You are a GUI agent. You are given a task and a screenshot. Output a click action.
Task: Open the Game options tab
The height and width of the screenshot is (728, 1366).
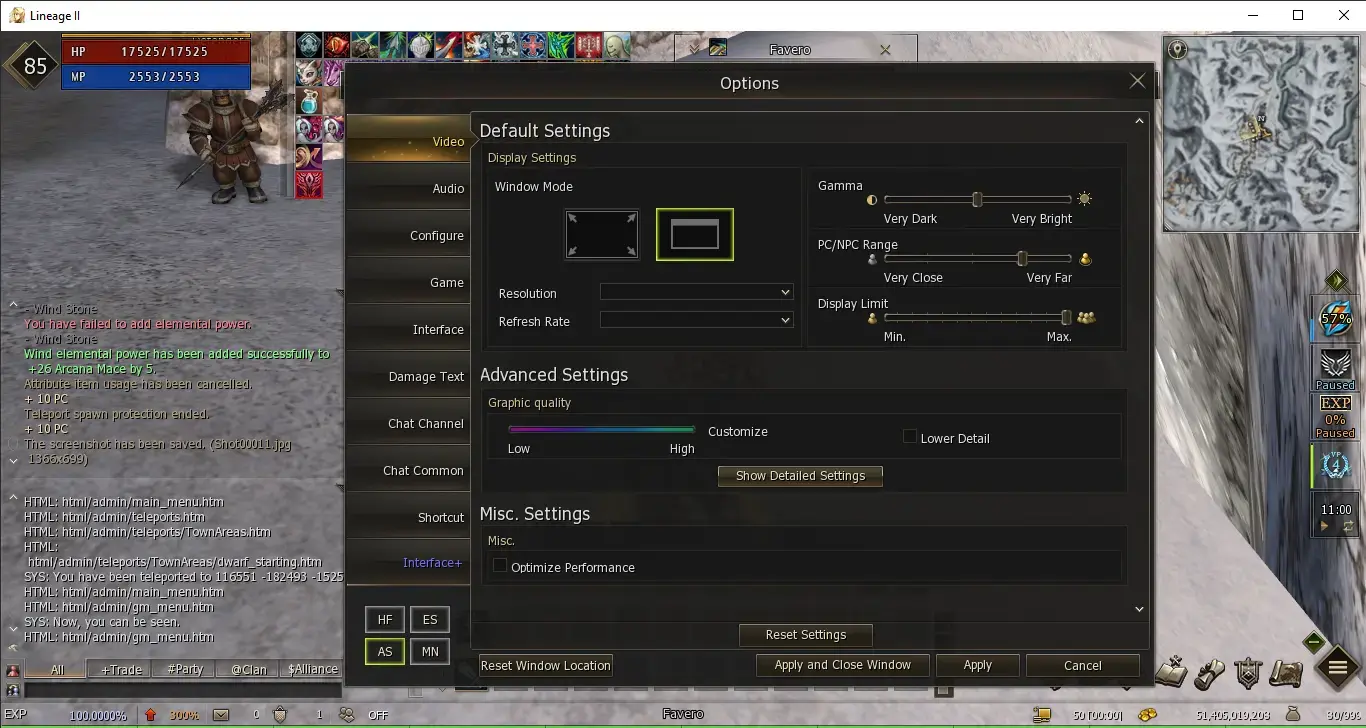pos(409,282)
